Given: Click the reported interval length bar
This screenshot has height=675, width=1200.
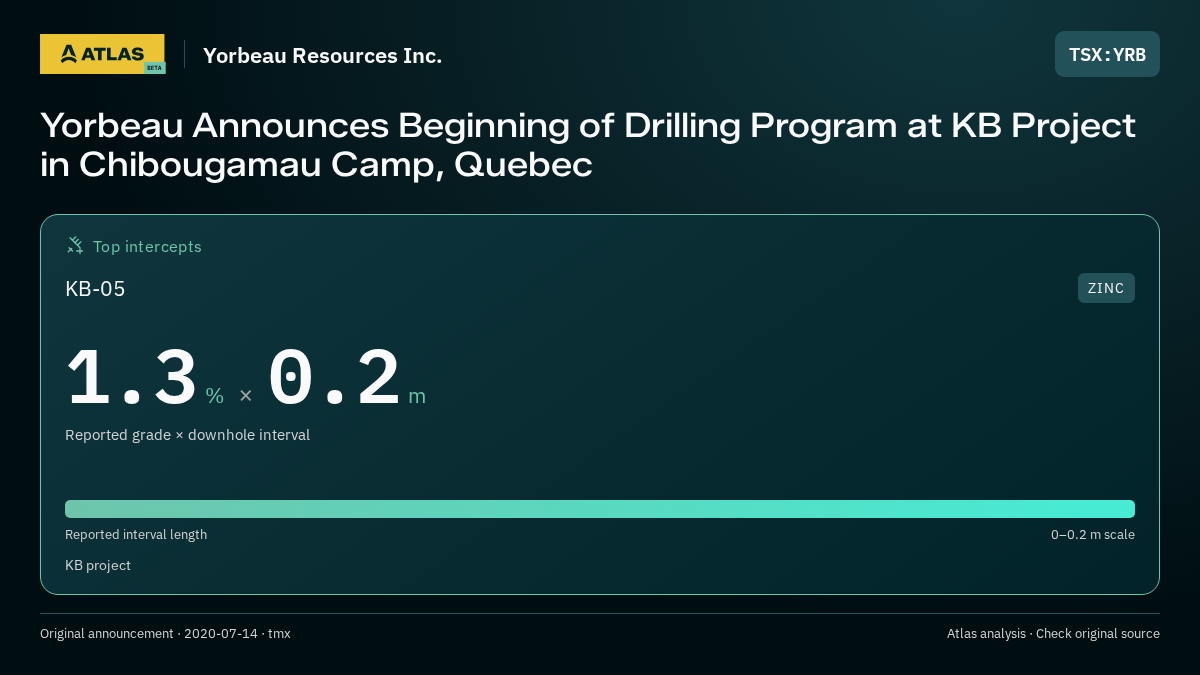Looking at the screenshot, I should point(600,509).
